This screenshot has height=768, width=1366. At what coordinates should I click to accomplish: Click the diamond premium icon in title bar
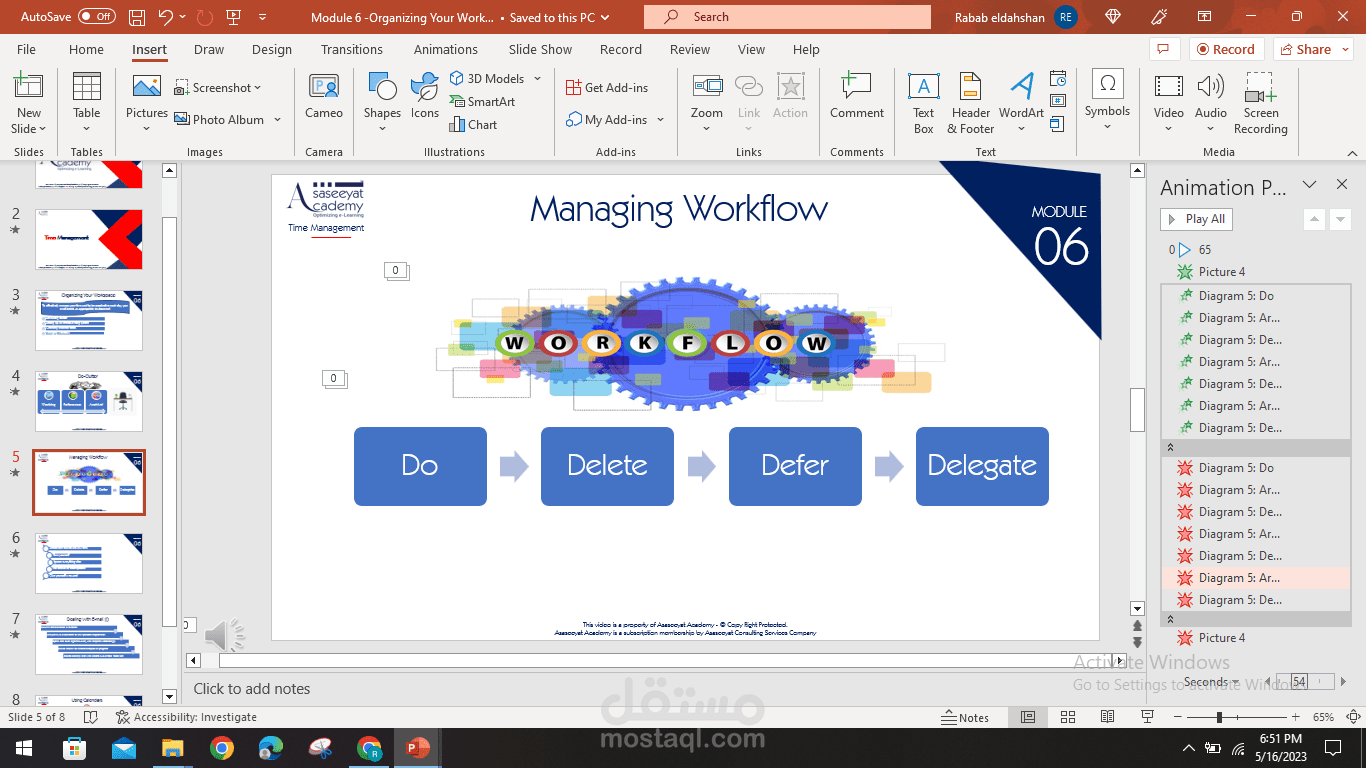point(1114,17)
